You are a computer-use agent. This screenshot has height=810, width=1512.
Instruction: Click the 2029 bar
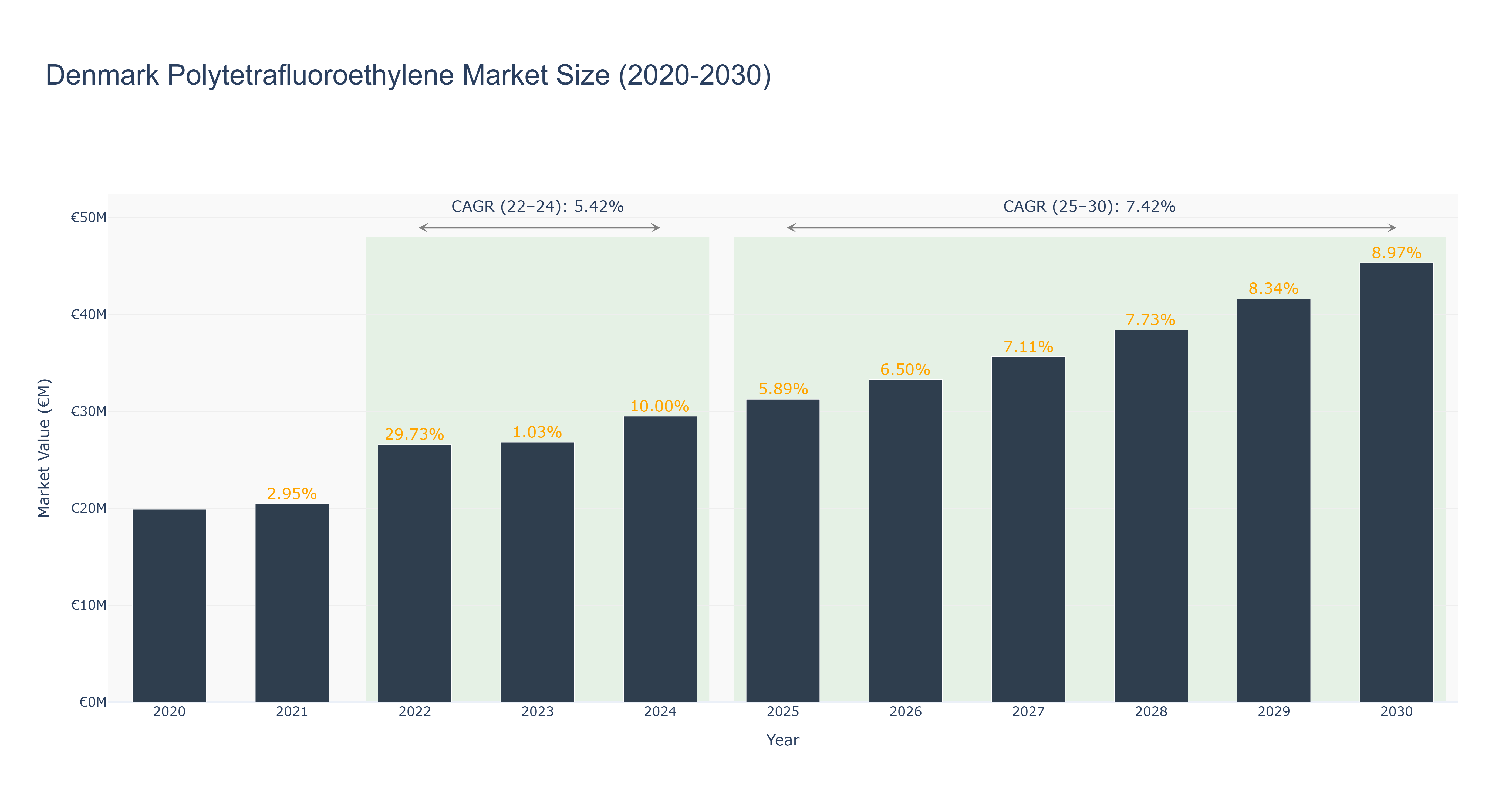(x=1273, y=501)
